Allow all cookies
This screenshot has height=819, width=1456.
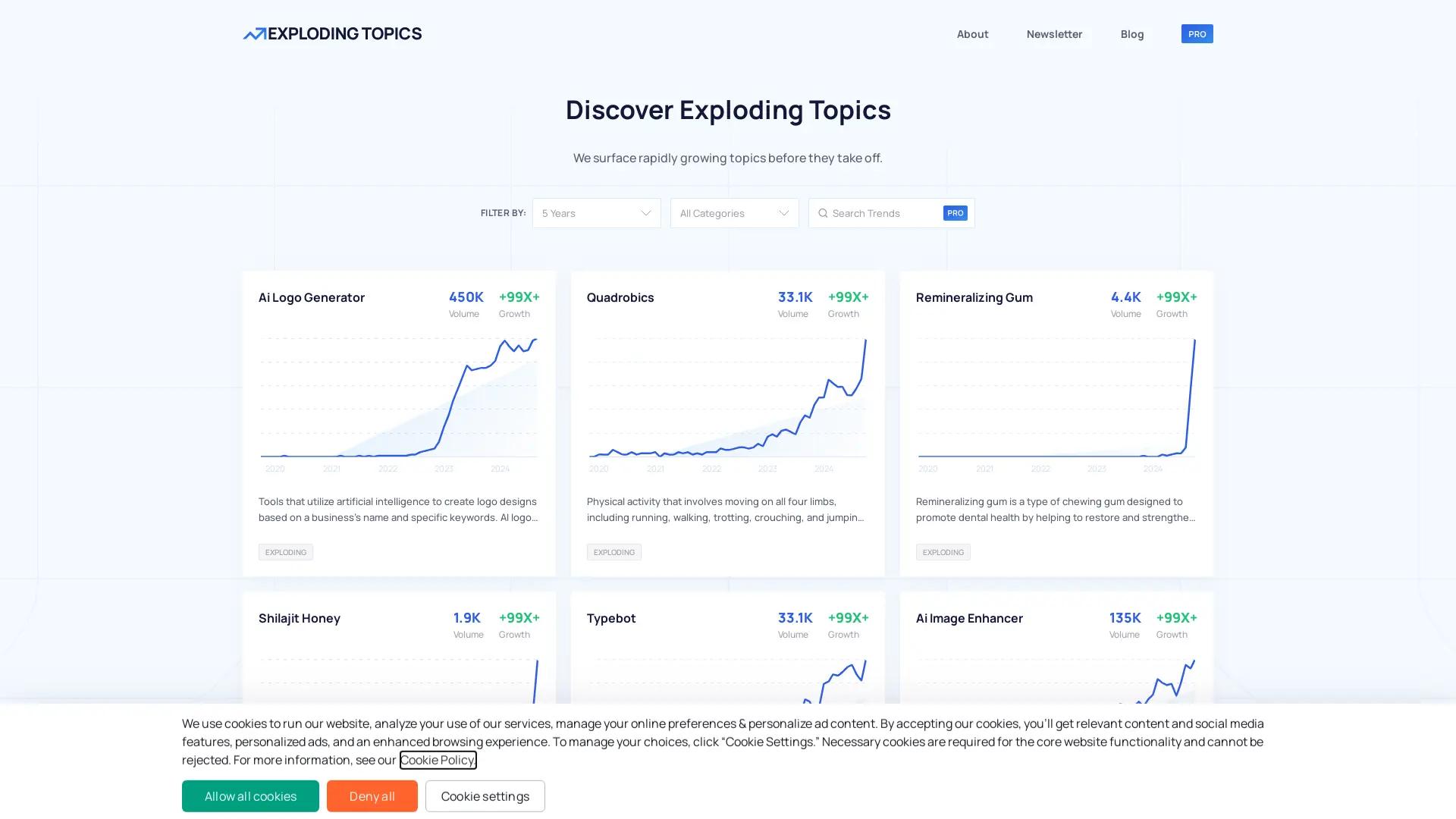[x=250, y=796]
